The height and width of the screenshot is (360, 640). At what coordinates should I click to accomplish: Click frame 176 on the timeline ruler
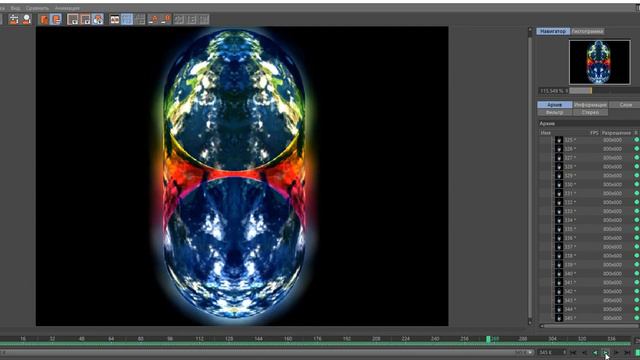(x=317, y=339)
